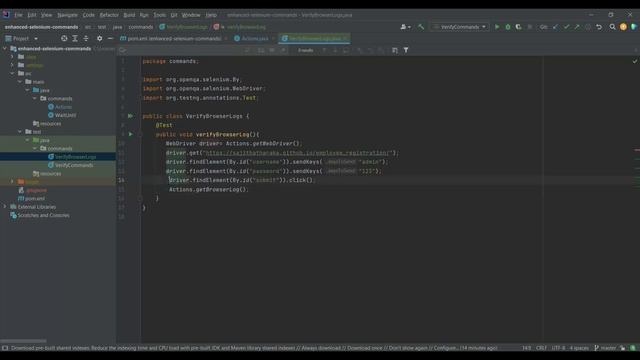Open the VerifyCommands run configuration dropdown
640x360 pixels.
pyautogui.click(x=460, y=27)
